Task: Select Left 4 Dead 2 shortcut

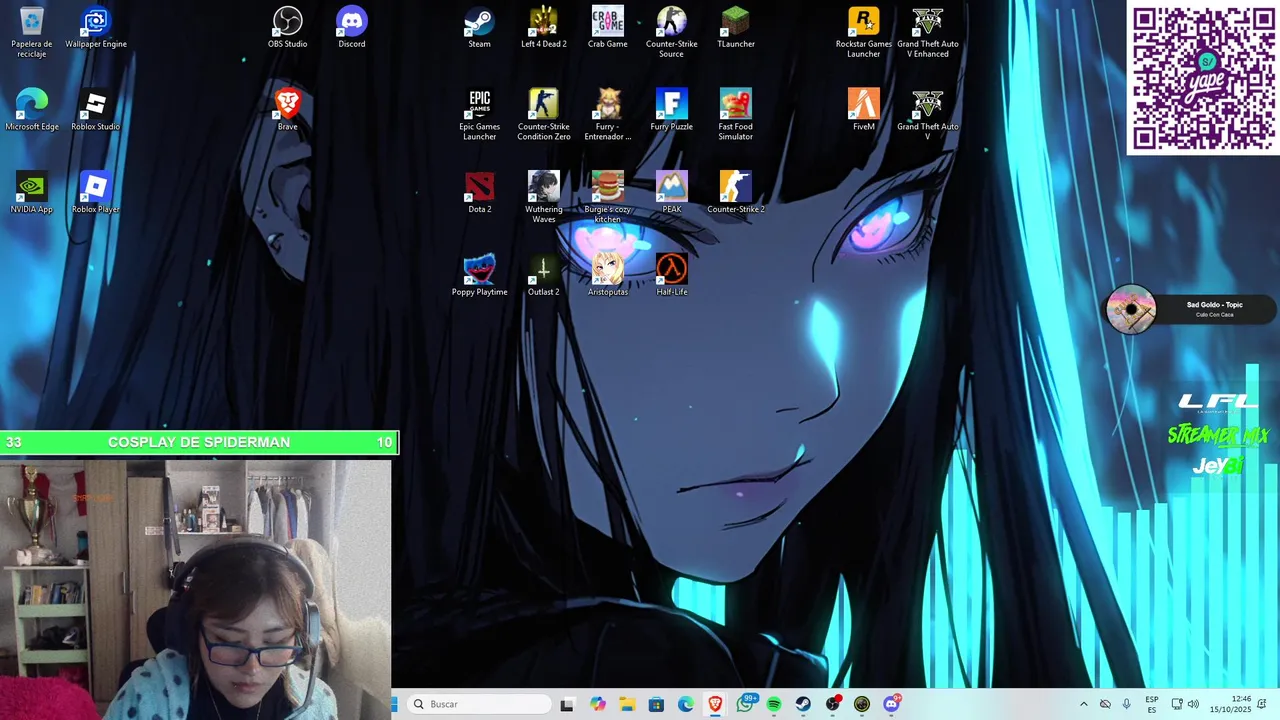Action: point(544,28)
